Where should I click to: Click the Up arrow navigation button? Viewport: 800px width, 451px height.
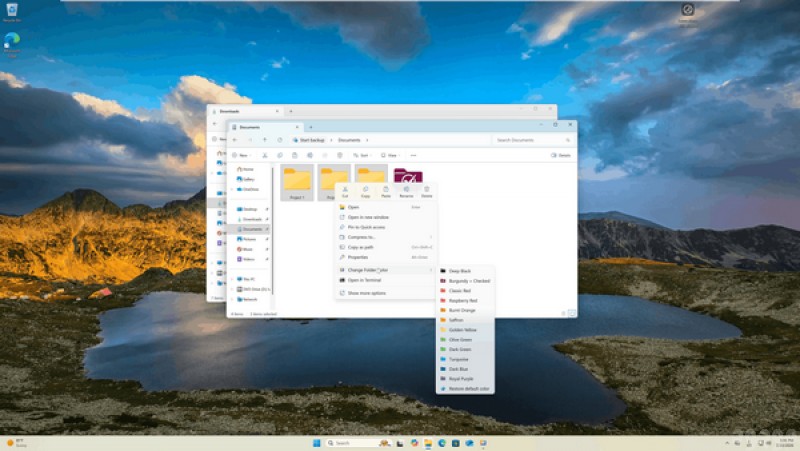265,140
